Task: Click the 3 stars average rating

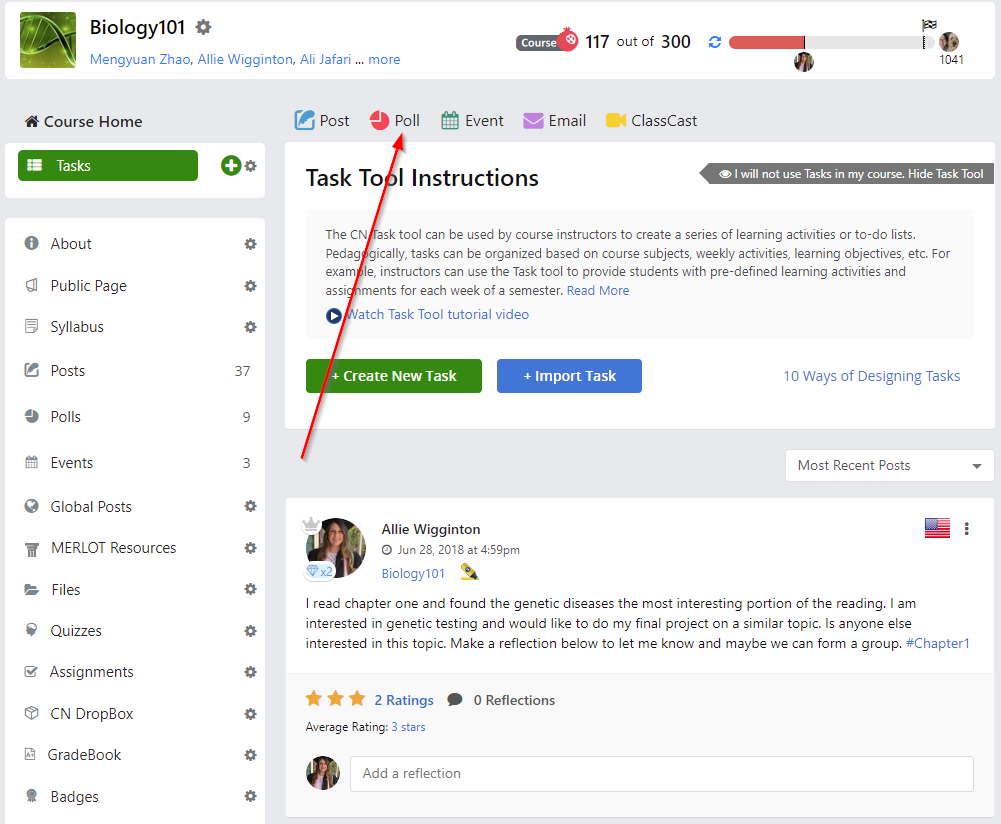Action: (x=408, y=727)
